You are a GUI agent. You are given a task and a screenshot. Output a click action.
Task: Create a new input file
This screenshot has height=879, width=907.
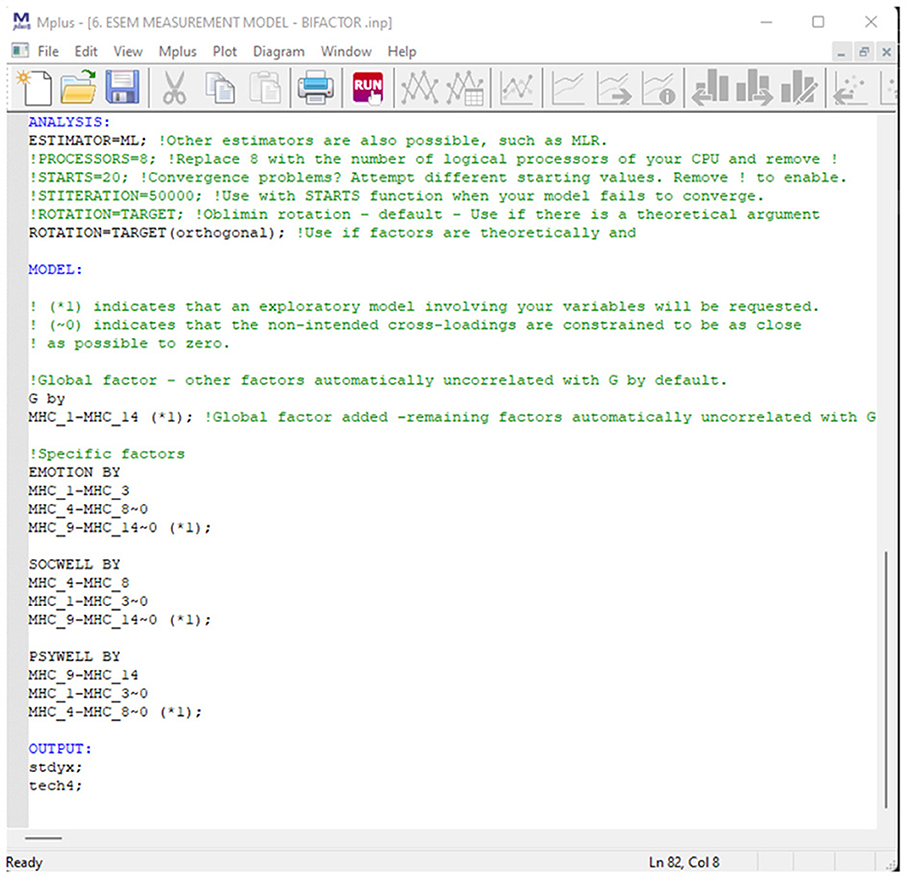[35, 88]
